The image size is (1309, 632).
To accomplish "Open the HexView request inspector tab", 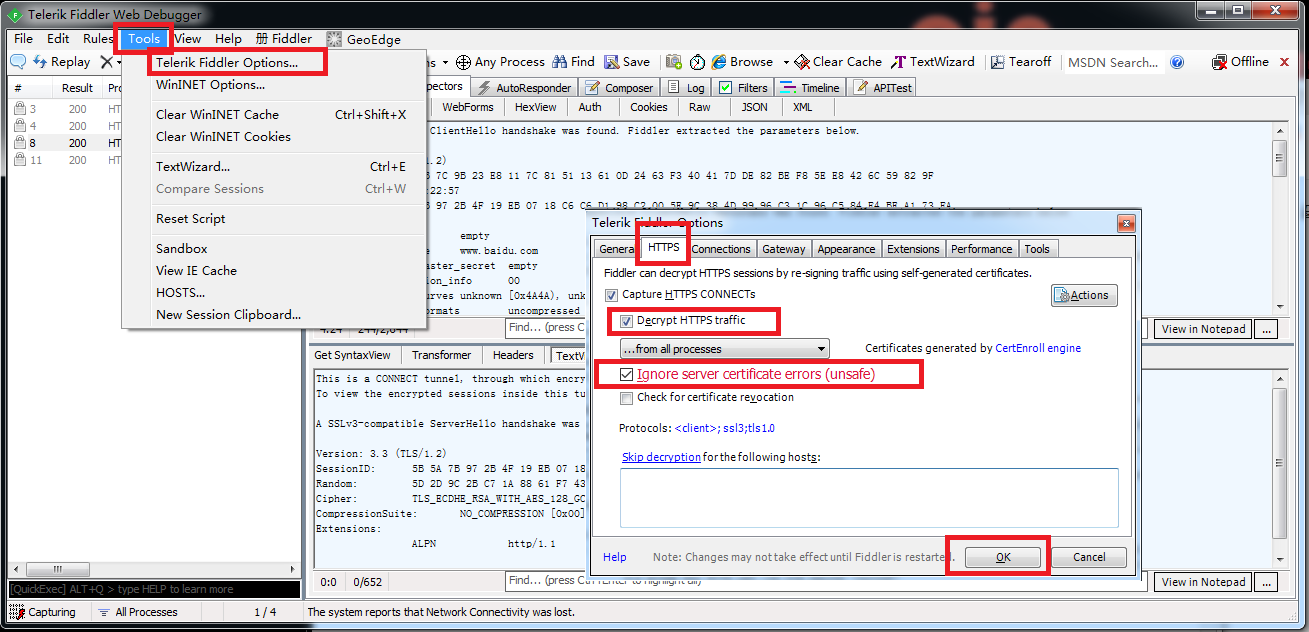I will pos(536,107).
